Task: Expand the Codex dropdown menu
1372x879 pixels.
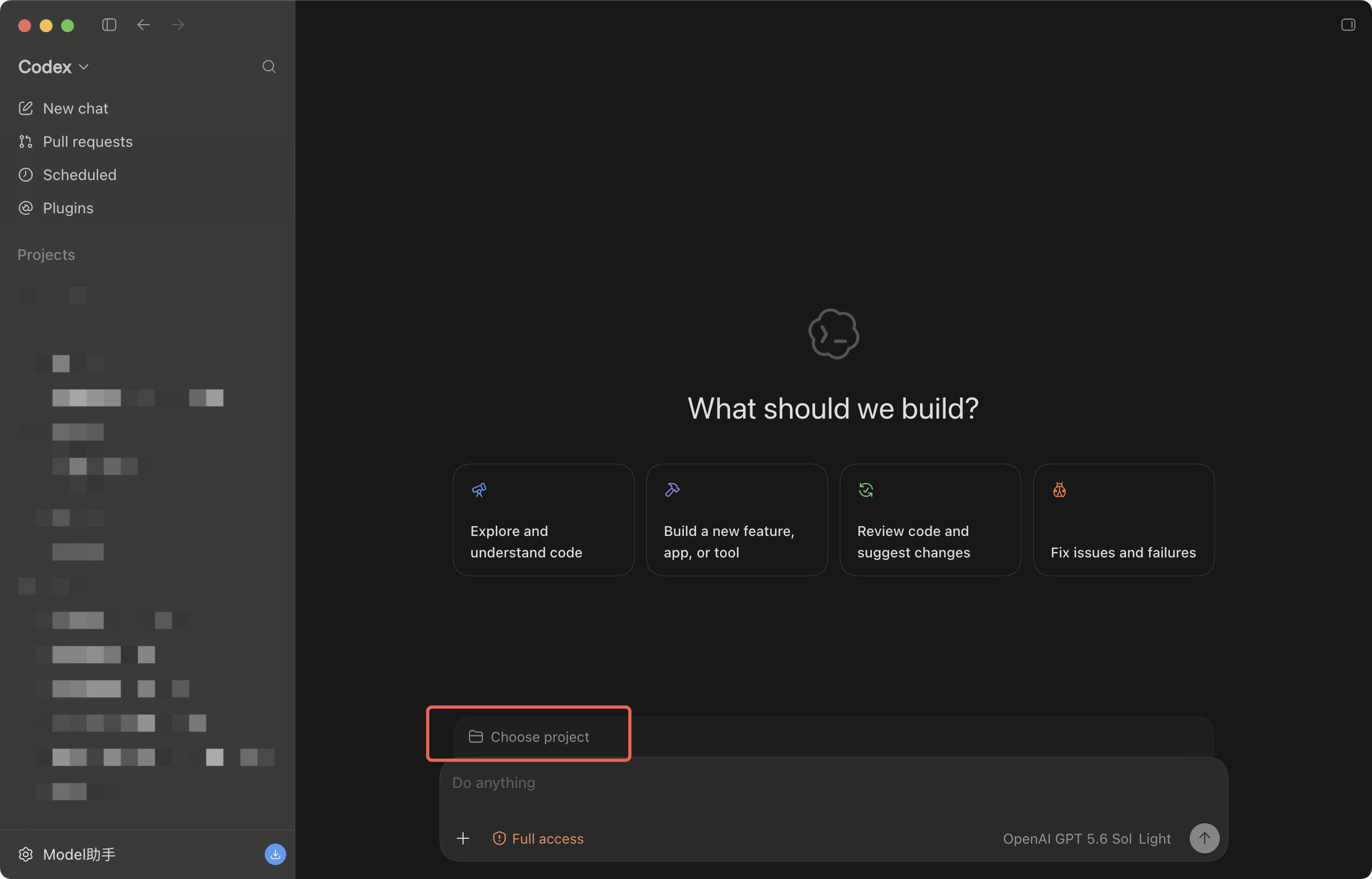Action: point(53,67)
